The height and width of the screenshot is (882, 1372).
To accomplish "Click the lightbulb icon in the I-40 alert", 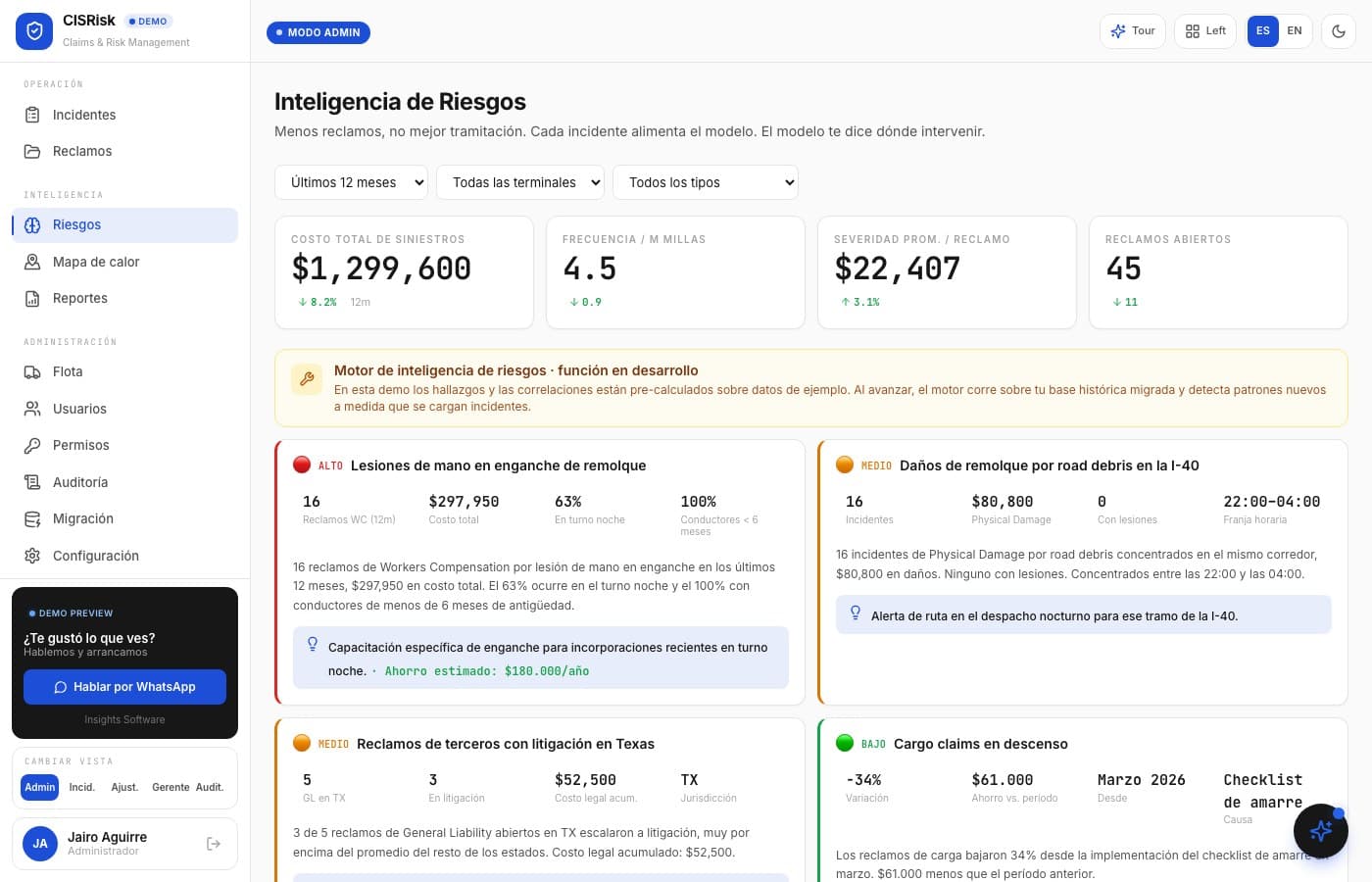I will point(856,613).
